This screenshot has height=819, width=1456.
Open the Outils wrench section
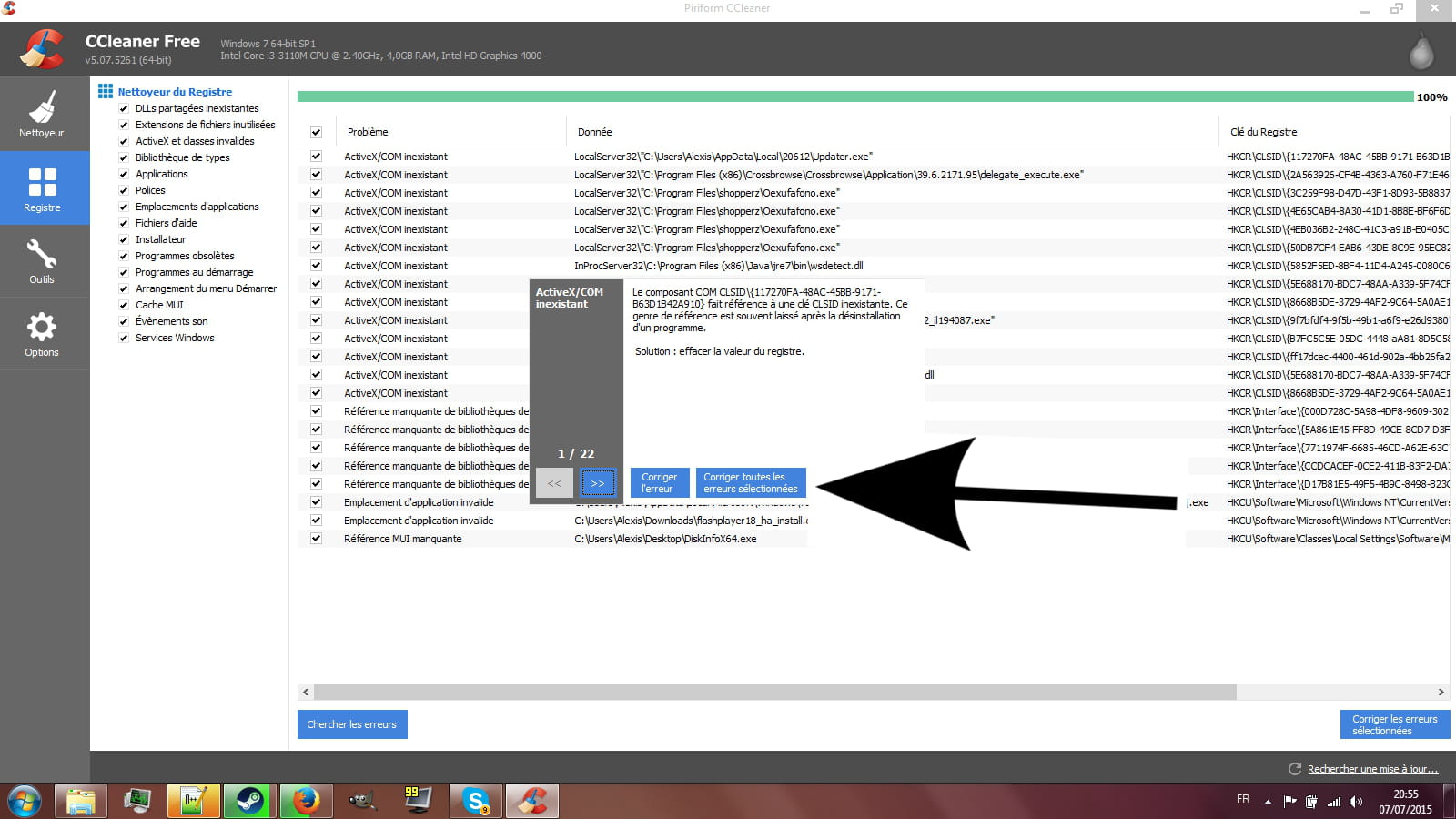pos(42,261)
